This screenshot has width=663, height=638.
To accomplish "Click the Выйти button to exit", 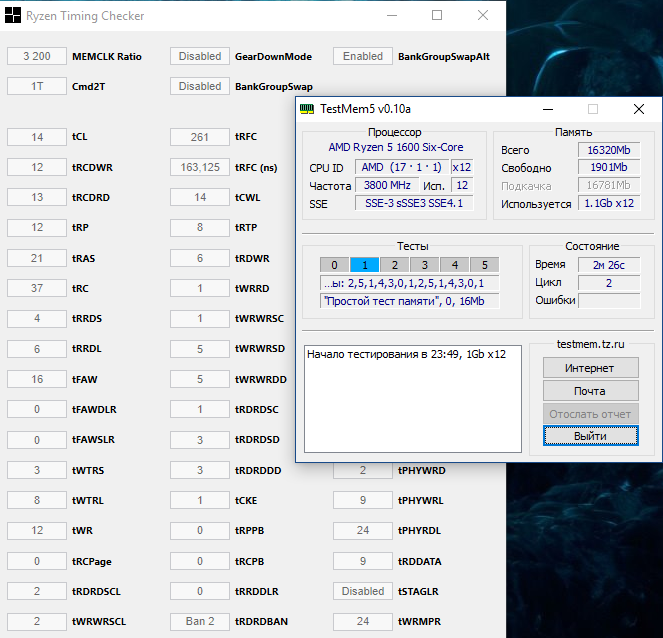I will click(591, 435).
